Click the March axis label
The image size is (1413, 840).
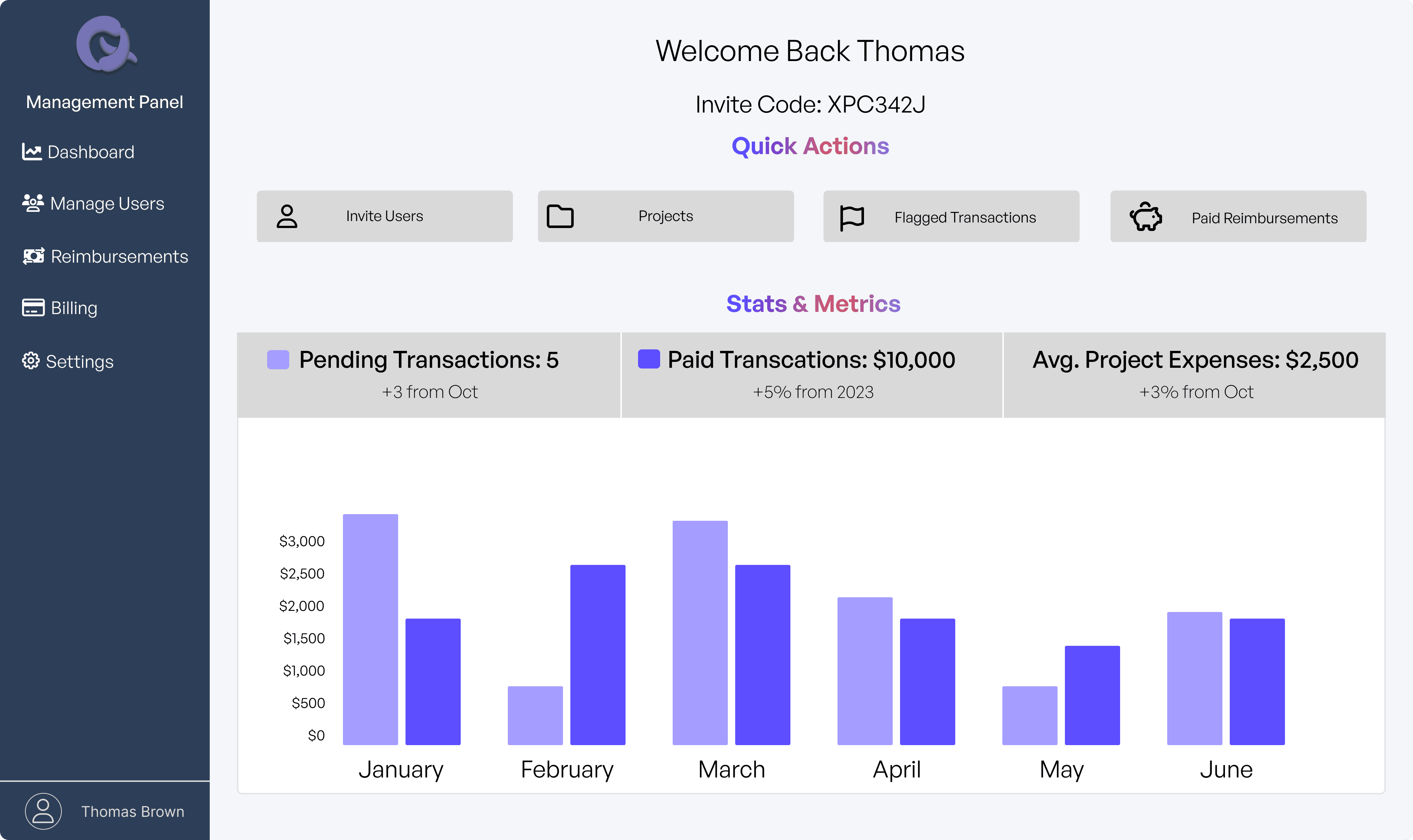click(x=732, y=769)
